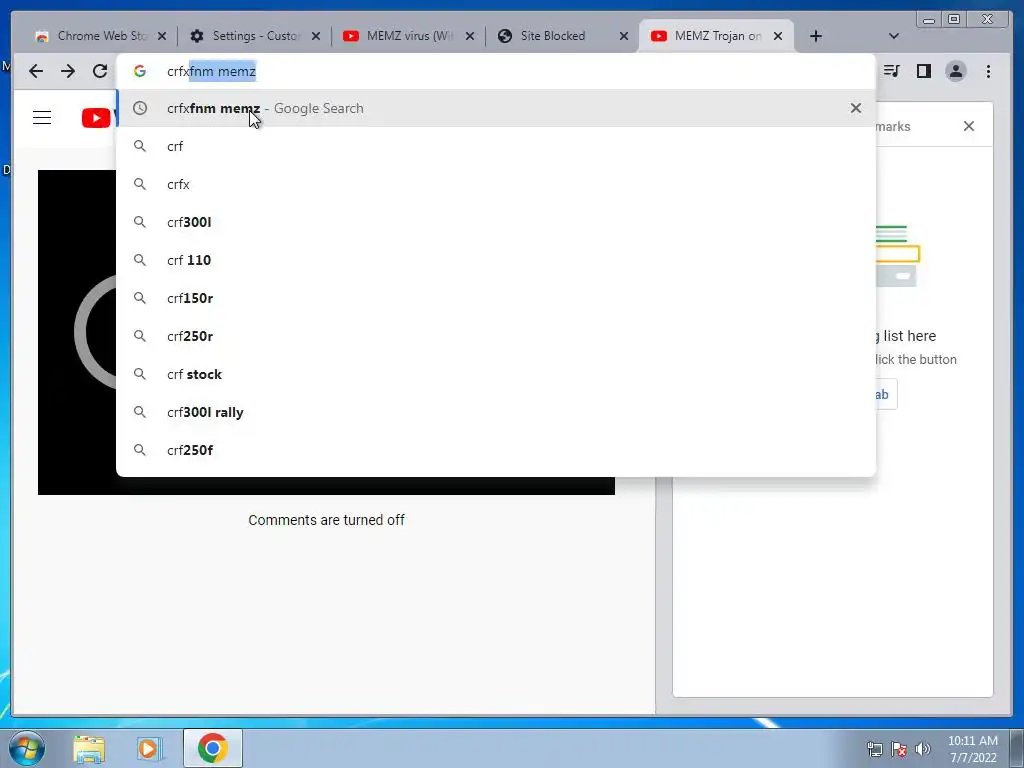Open the media controls icon in toolbar

click(x=891, y=71)
